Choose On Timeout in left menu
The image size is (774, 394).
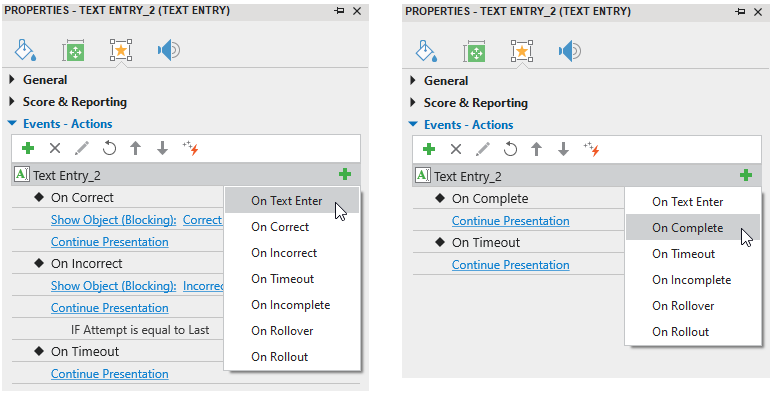(x=292, y=278)
